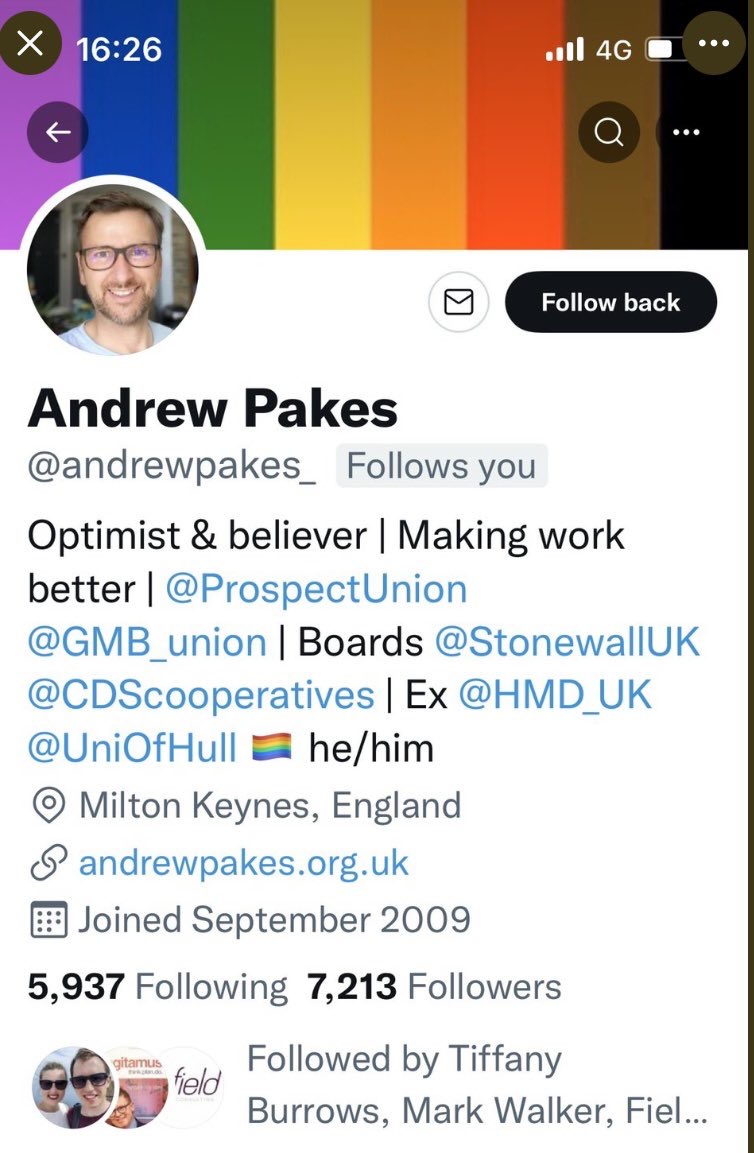This screenshot has height=1153, width=754.
Task: View the 7,213 Followers list
Action: (x=435, y=986)
